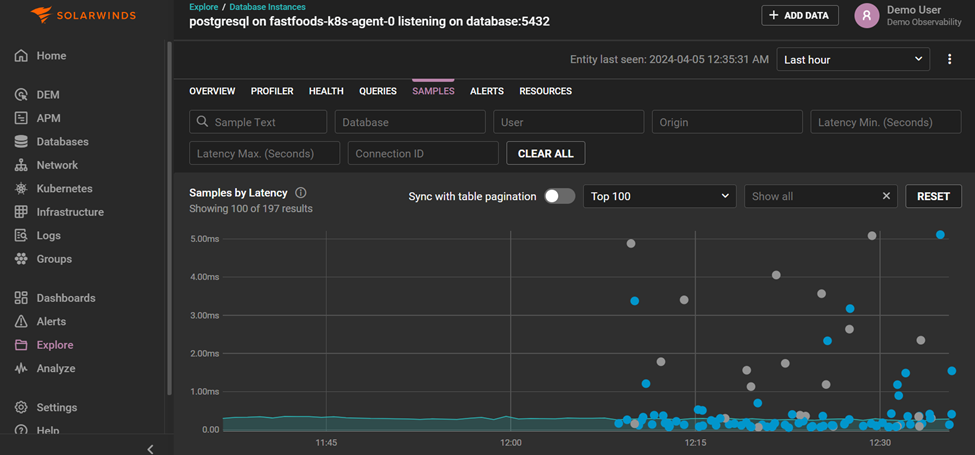Click the Demo User avatar
Image resolution: width=975 pixels, height=455 pixels.
(x=867, y=16)
